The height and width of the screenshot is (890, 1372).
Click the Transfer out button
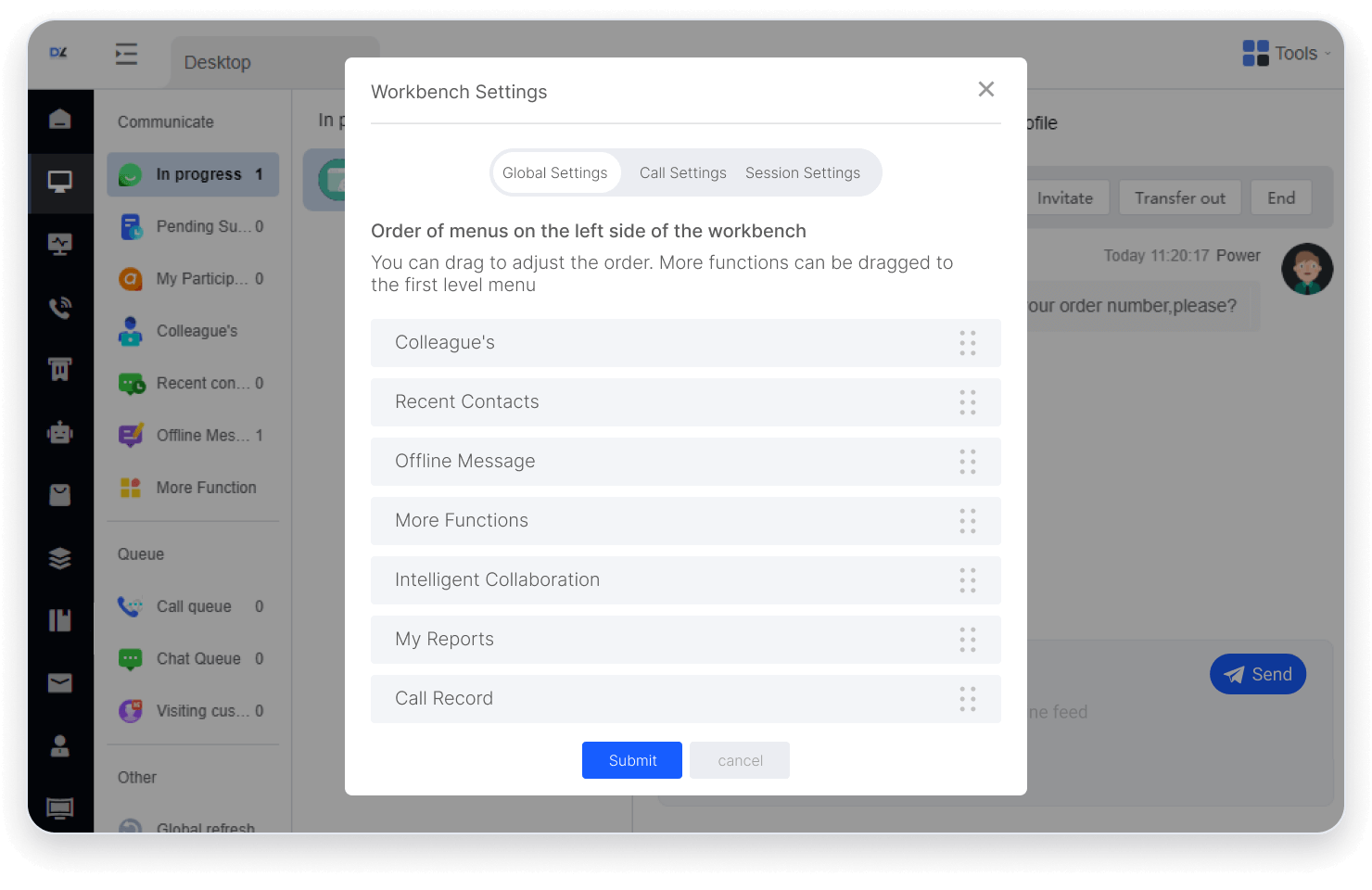(1179, 198)
